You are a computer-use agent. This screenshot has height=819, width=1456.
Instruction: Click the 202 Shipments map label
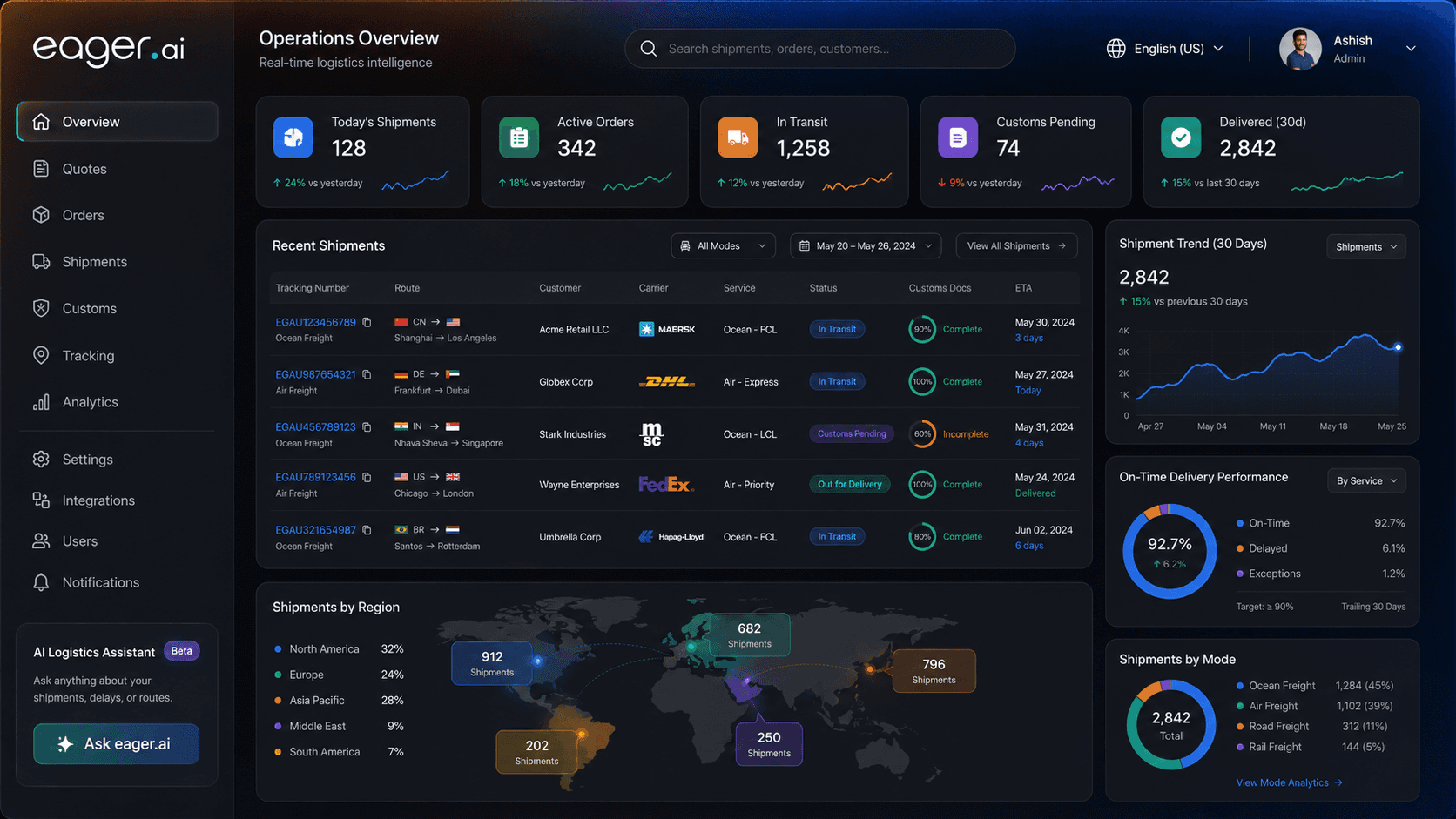tap(536, 752)
